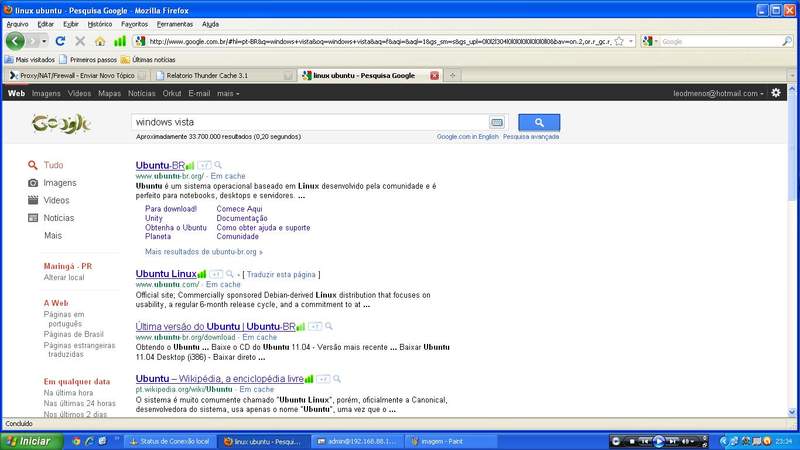Click the Windows Iniciar start button
Image resolution: width=800 pixels, height=450 pixels.
[x=32, y=441]
